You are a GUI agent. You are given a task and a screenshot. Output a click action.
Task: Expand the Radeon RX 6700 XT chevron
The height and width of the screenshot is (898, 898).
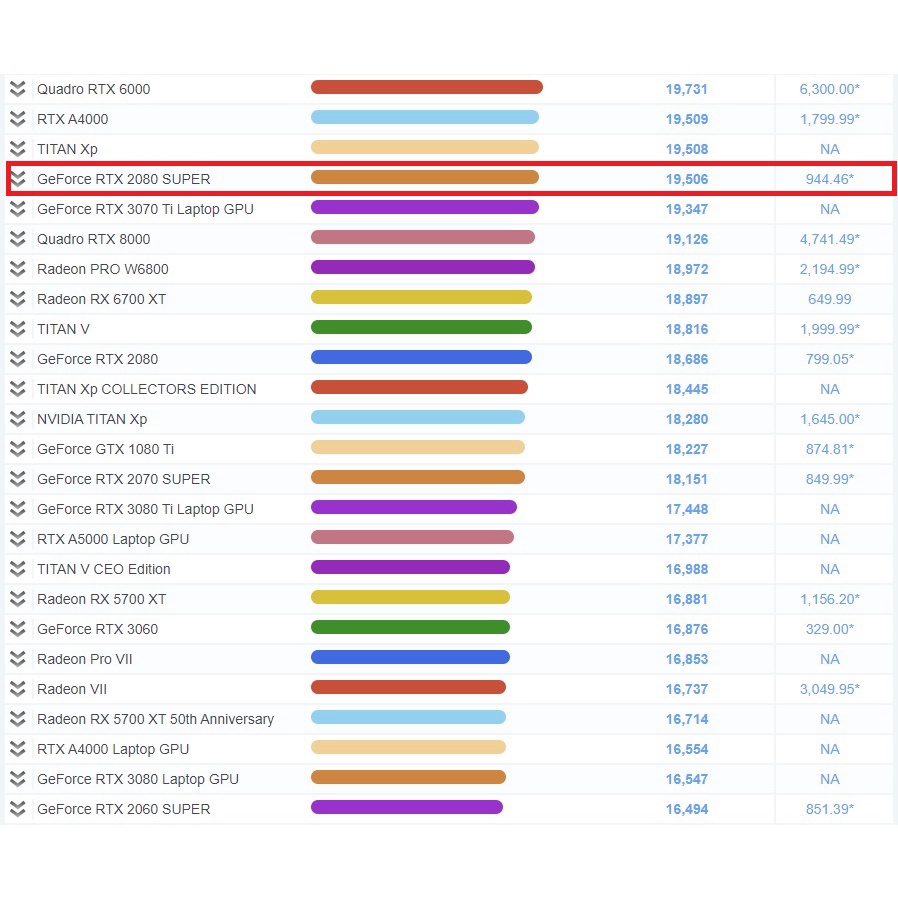pos(18,299)
